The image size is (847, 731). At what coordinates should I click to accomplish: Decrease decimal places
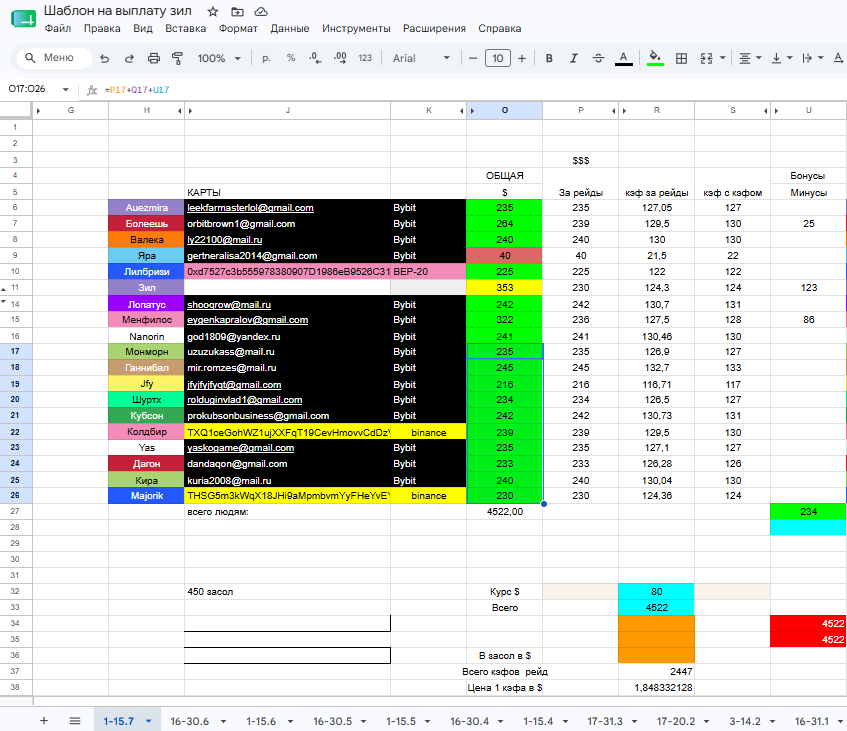click(x=315, y=58)
